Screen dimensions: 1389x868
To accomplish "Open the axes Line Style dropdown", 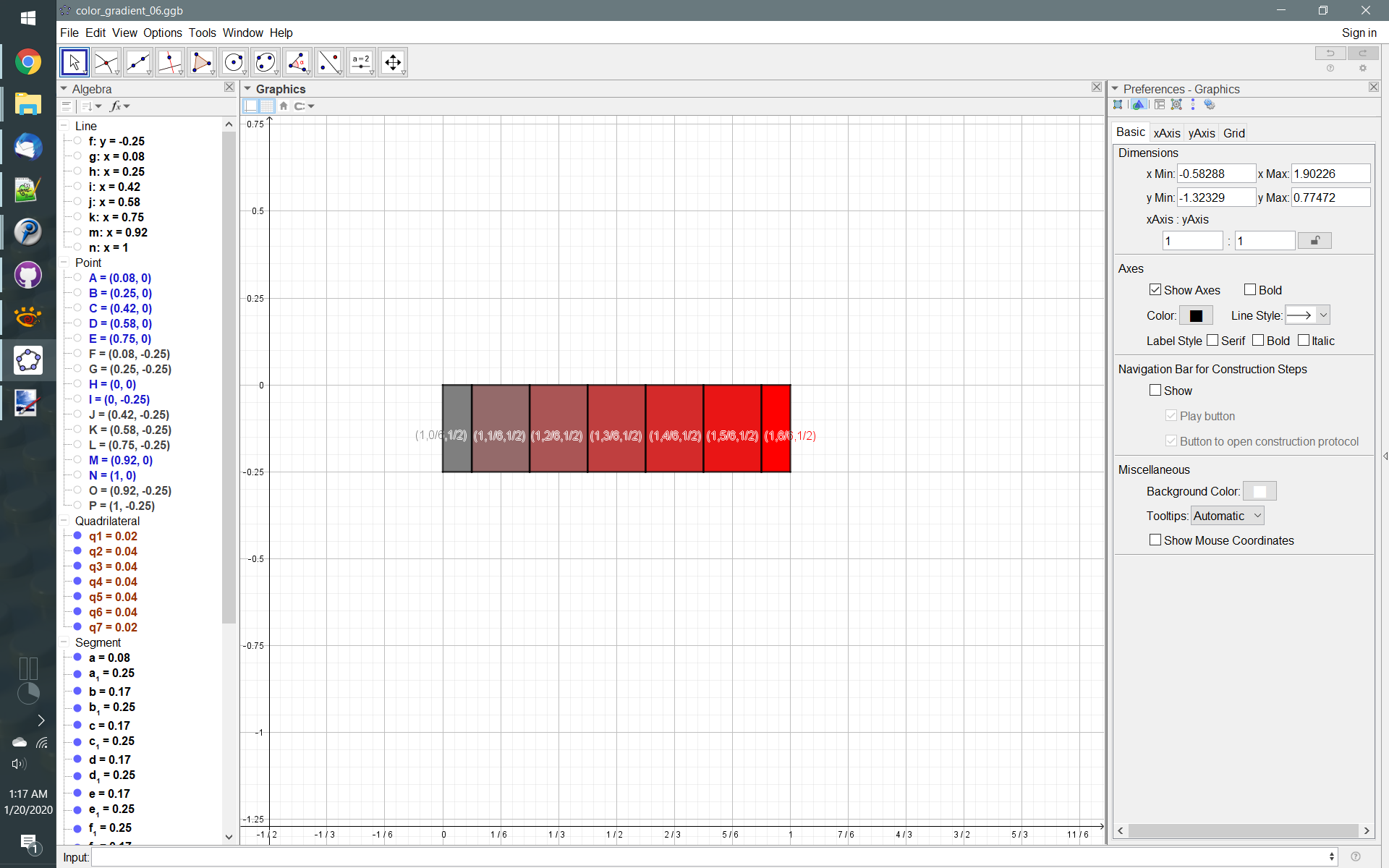I will 1307,315.
